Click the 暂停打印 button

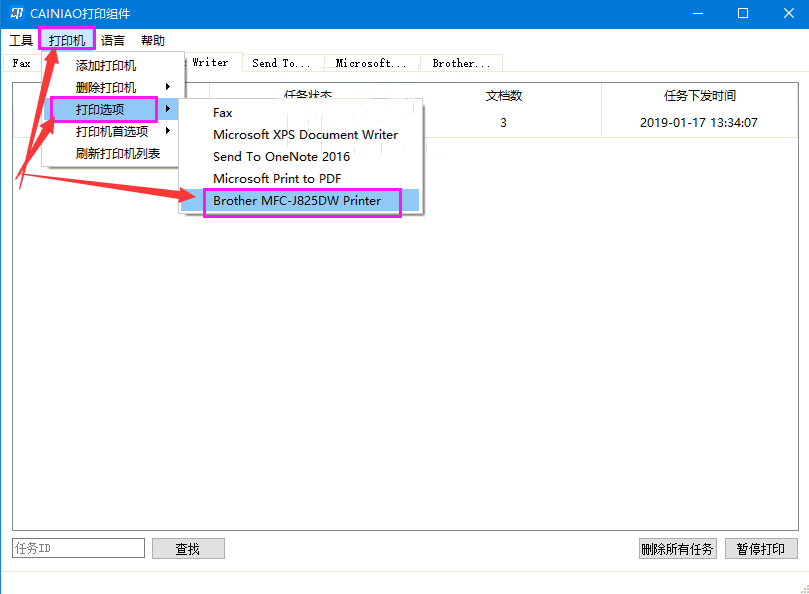point(761,549)
